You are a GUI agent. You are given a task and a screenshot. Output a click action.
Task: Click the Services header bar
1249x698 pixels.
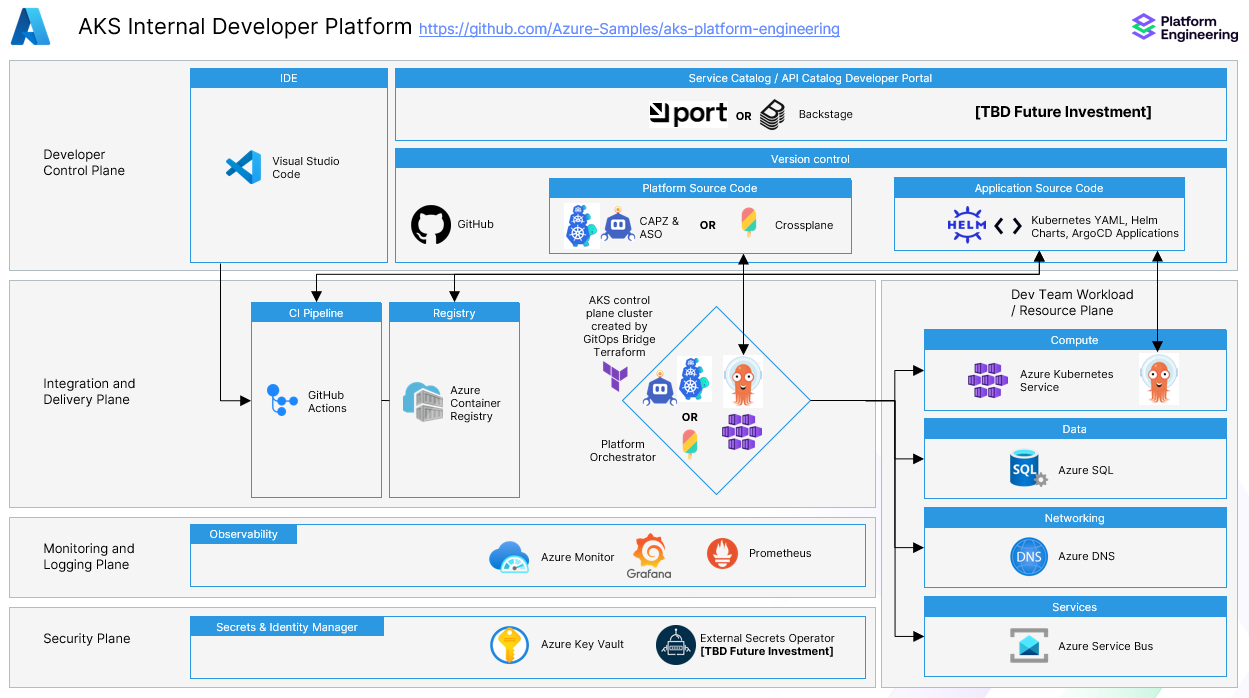1075,606
